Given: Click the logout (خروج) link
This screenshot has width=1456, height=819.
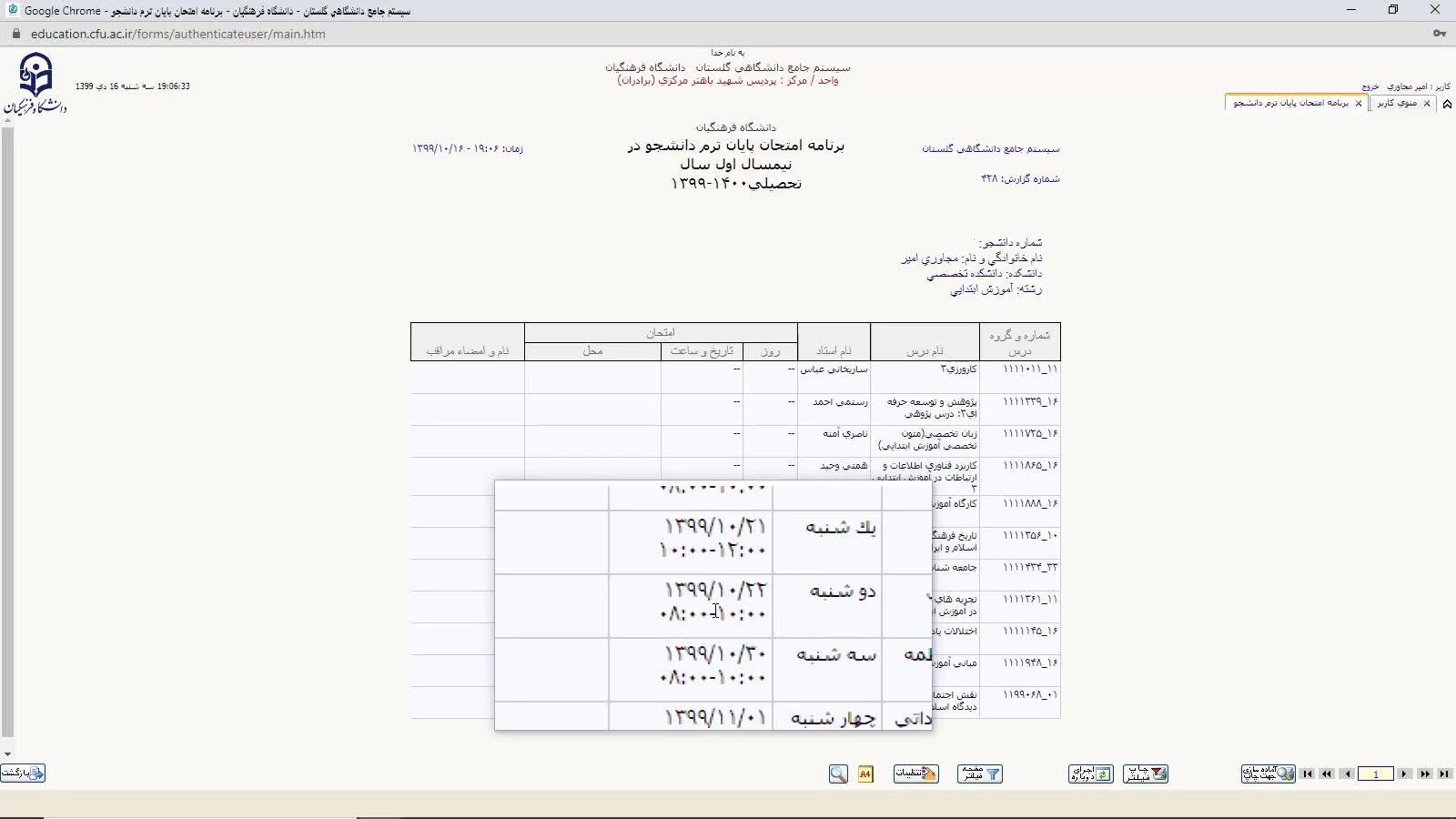Looking at the screenshot, I should click(1370, 86).
